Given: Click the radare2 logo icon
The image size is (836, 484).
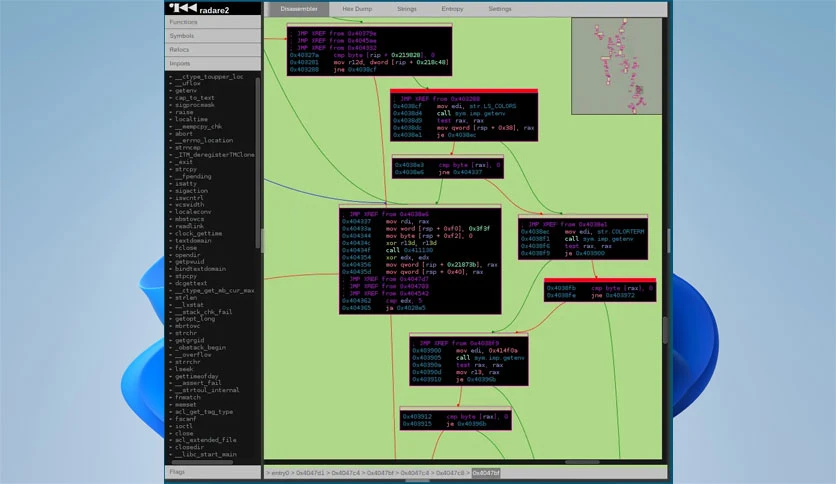Looking at the screenshot, I should 183,8.
